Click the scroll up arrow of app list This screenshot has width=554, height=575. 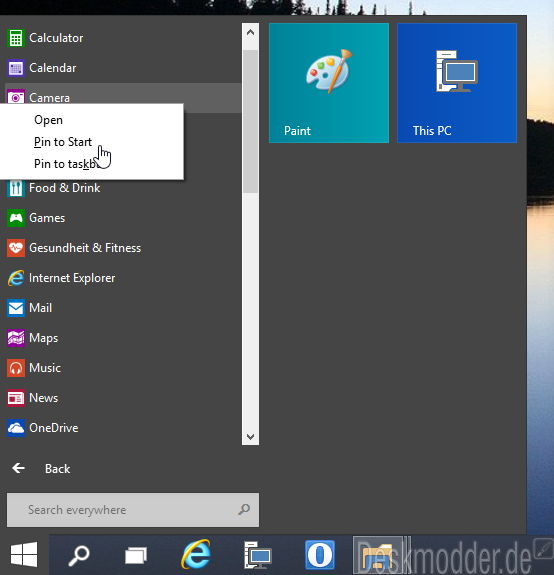tap(250, 32)
